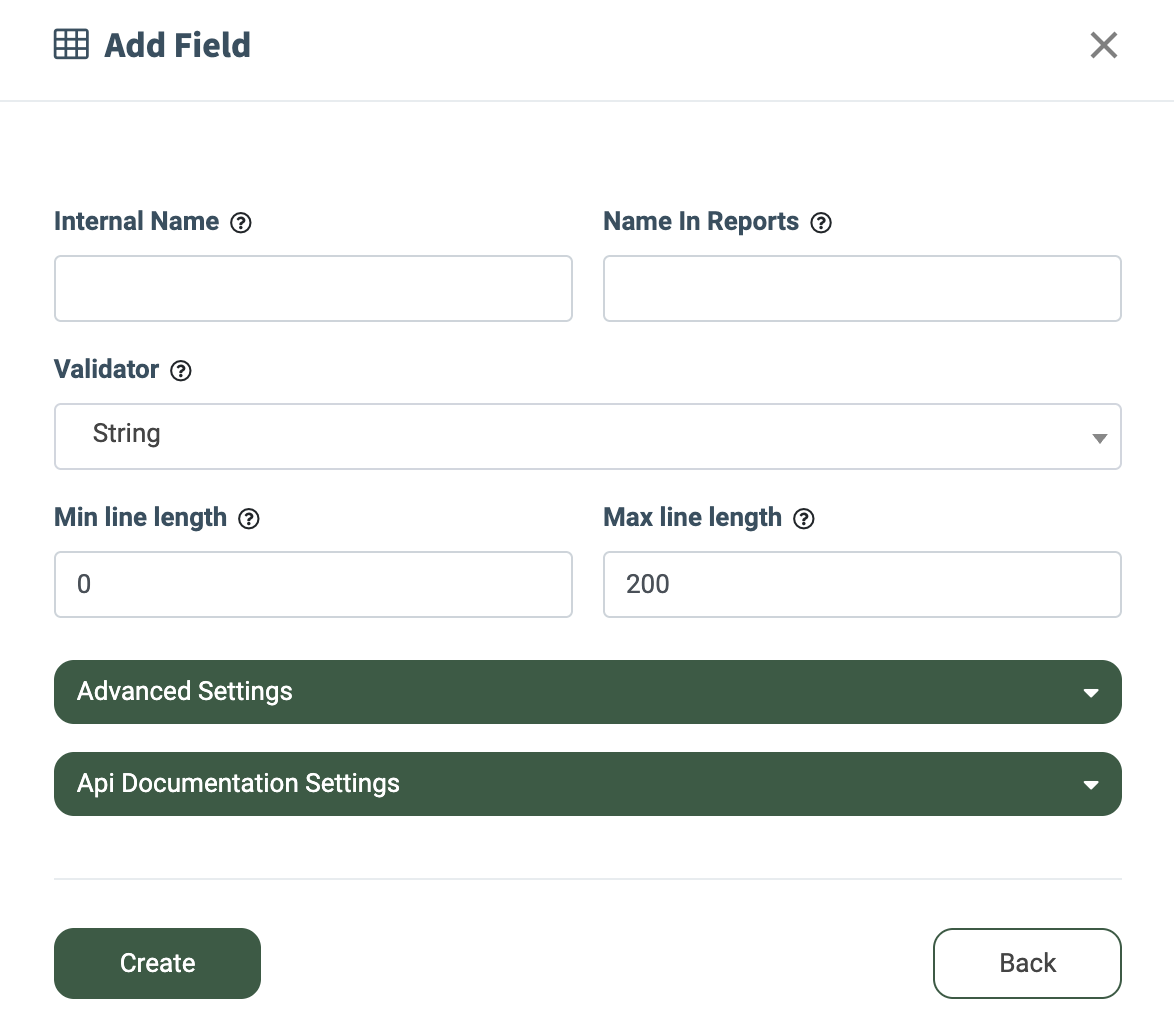This screenshot has width=1174, height=1036.
Task: Click into the Name In Reports field
Action: pos(862,289)
